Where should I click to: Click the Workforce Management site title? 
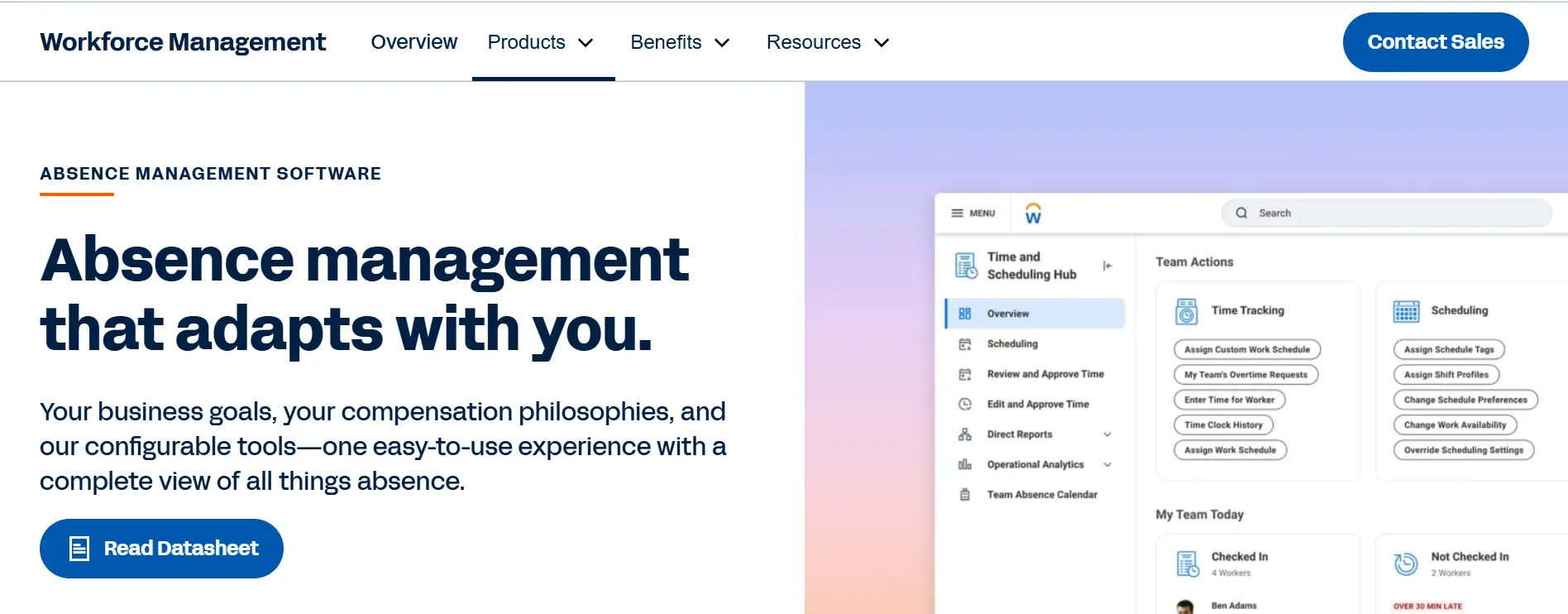pyautogui.click(x=183, y=42)
